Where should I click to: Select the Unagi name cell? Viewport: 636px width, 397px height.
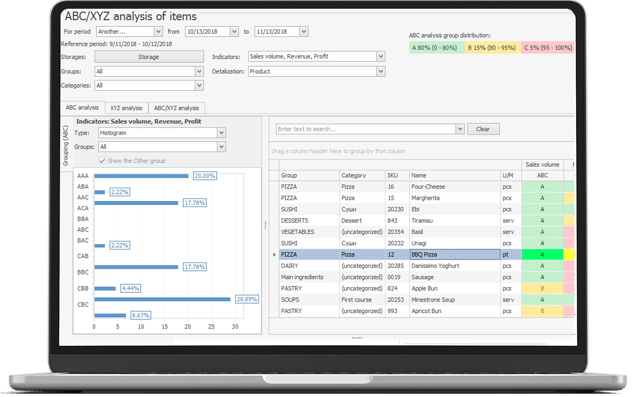point(455,244)
